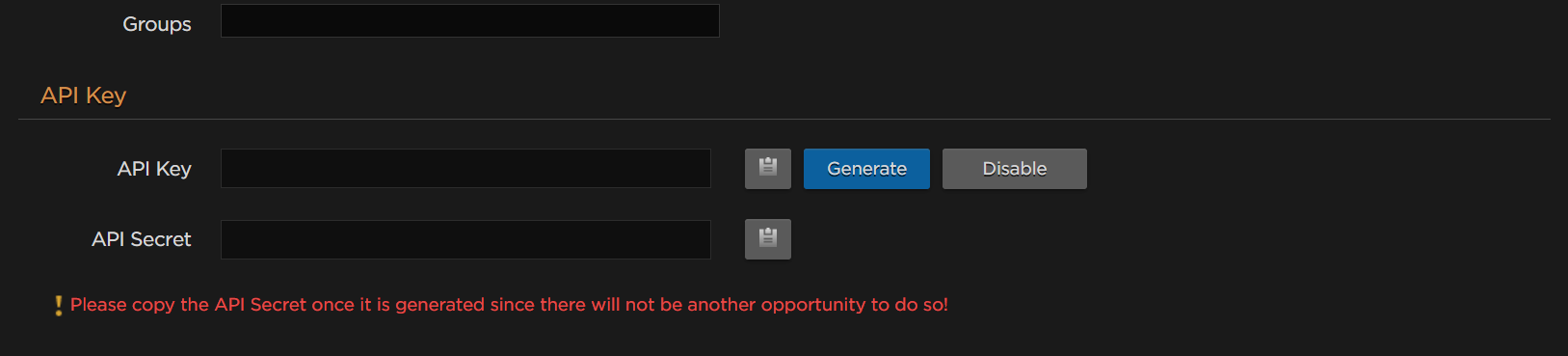Disable the API key
This screenshot has width=1568, height=356.
point(1014,168)
